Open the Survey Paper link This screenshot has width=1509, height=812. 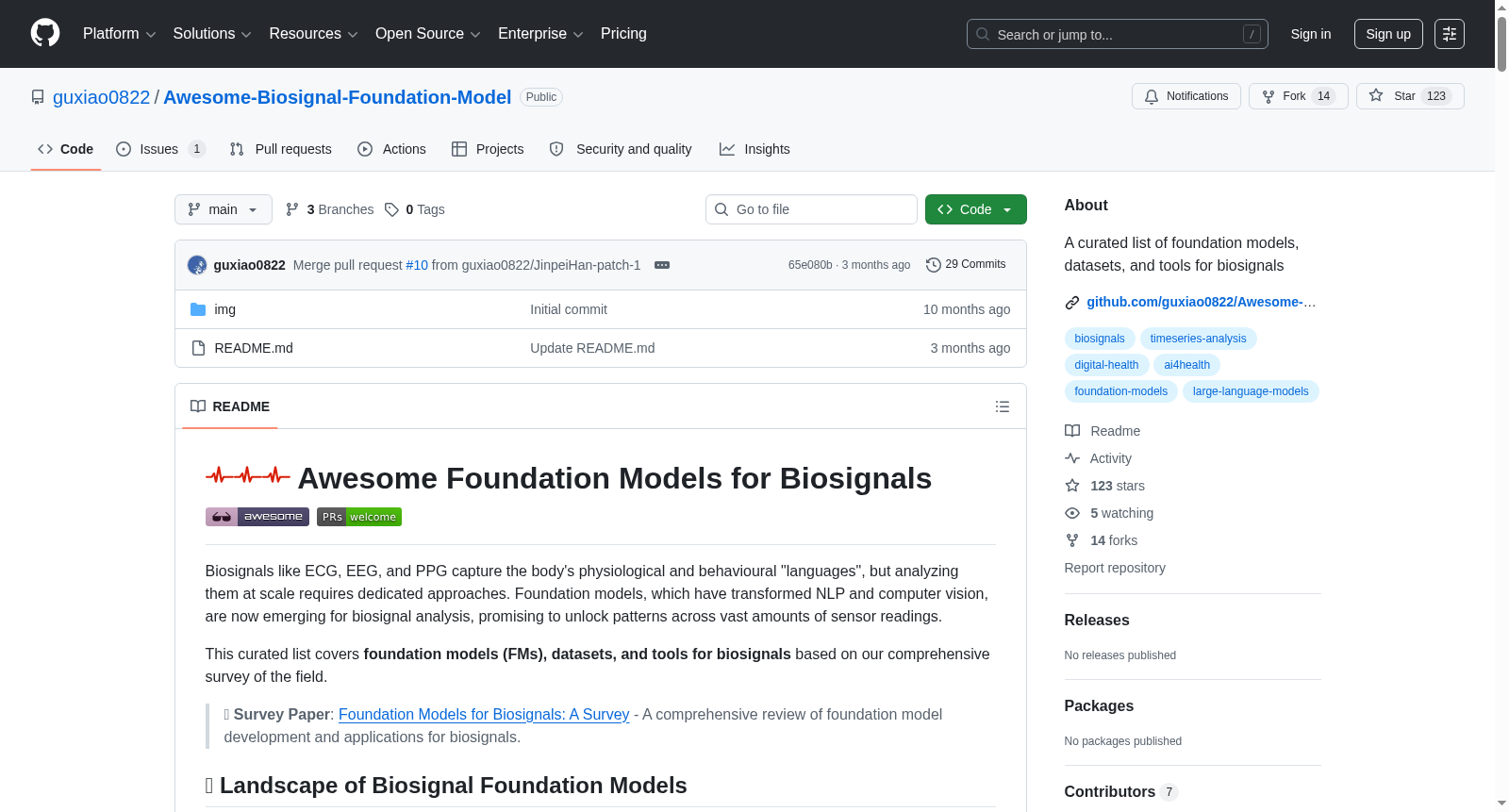click(x=484, y=714)
